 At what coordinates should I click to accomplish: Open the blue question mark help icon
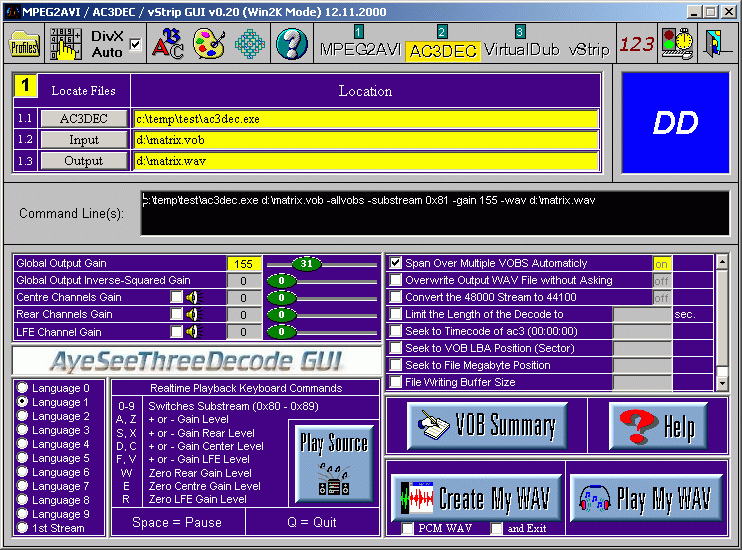click(x=291, y=45)
